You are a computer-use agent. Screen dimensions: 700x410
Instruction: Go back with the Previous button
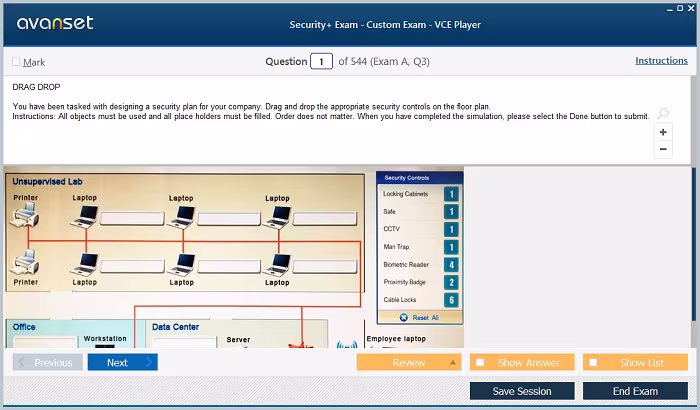coord(48,362)
